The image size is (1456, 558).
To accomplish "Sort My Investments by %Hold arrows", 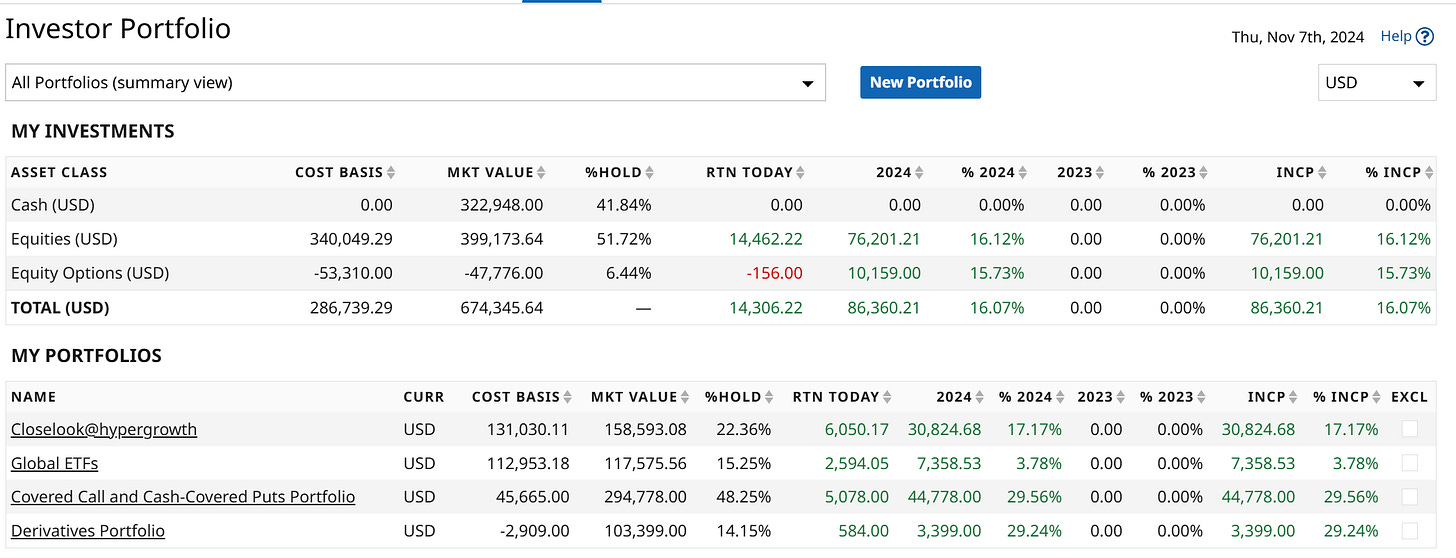I will 650,172.
